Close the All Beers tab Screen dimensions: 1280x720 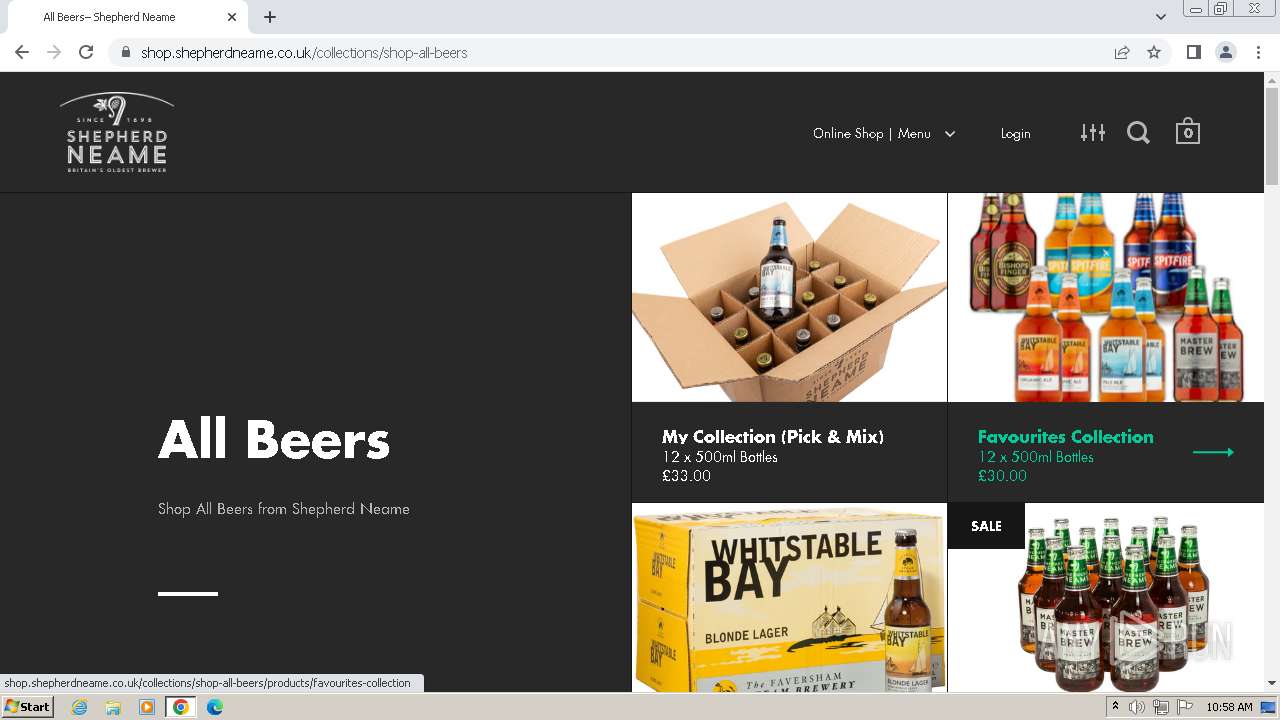click(x=232, y=17)
